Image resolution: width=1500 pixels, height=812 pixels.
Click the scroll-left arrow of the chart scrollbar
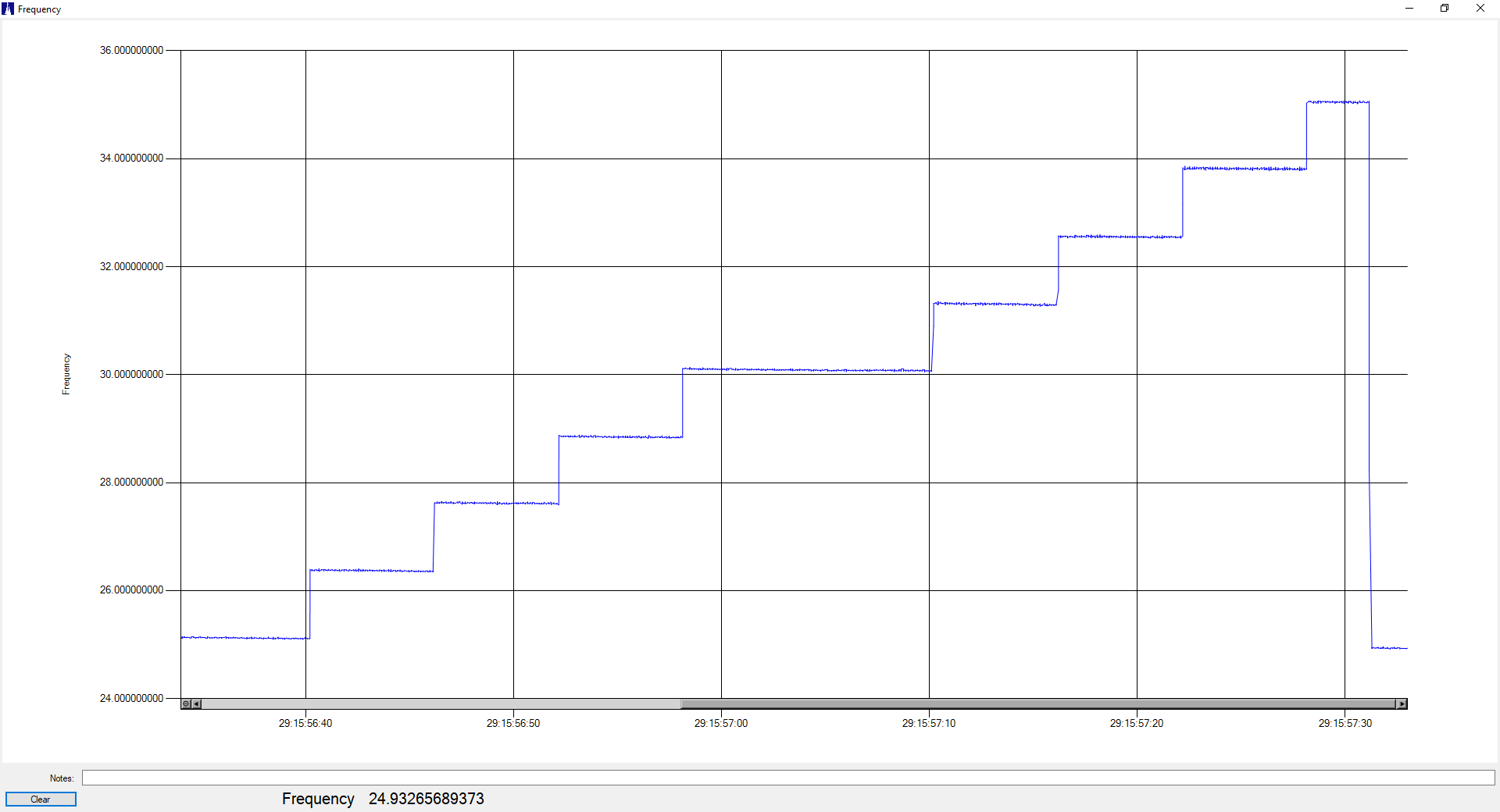pyautogui.click(x=196, y=704)
